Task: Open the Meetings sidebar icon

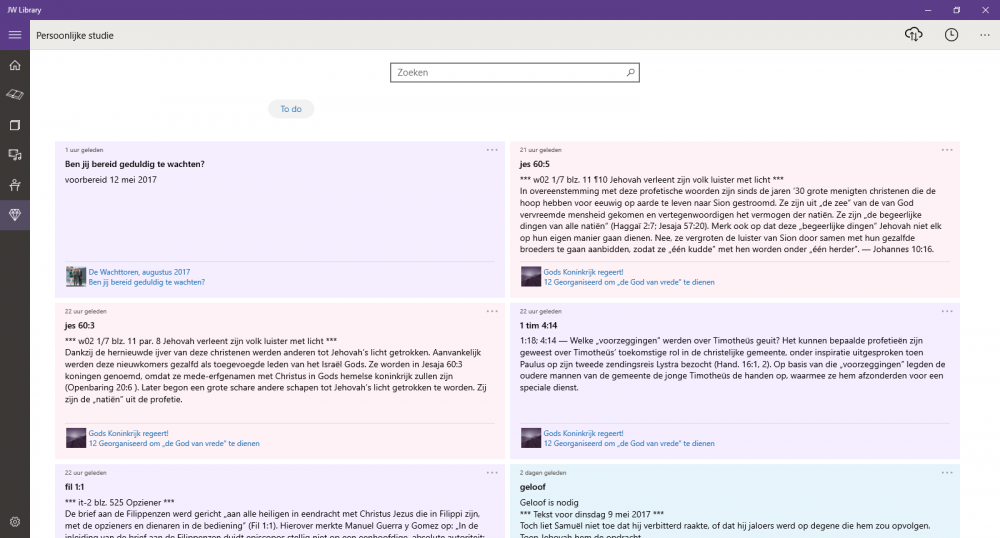Action: pyautogui.click(x=15, y=185)
